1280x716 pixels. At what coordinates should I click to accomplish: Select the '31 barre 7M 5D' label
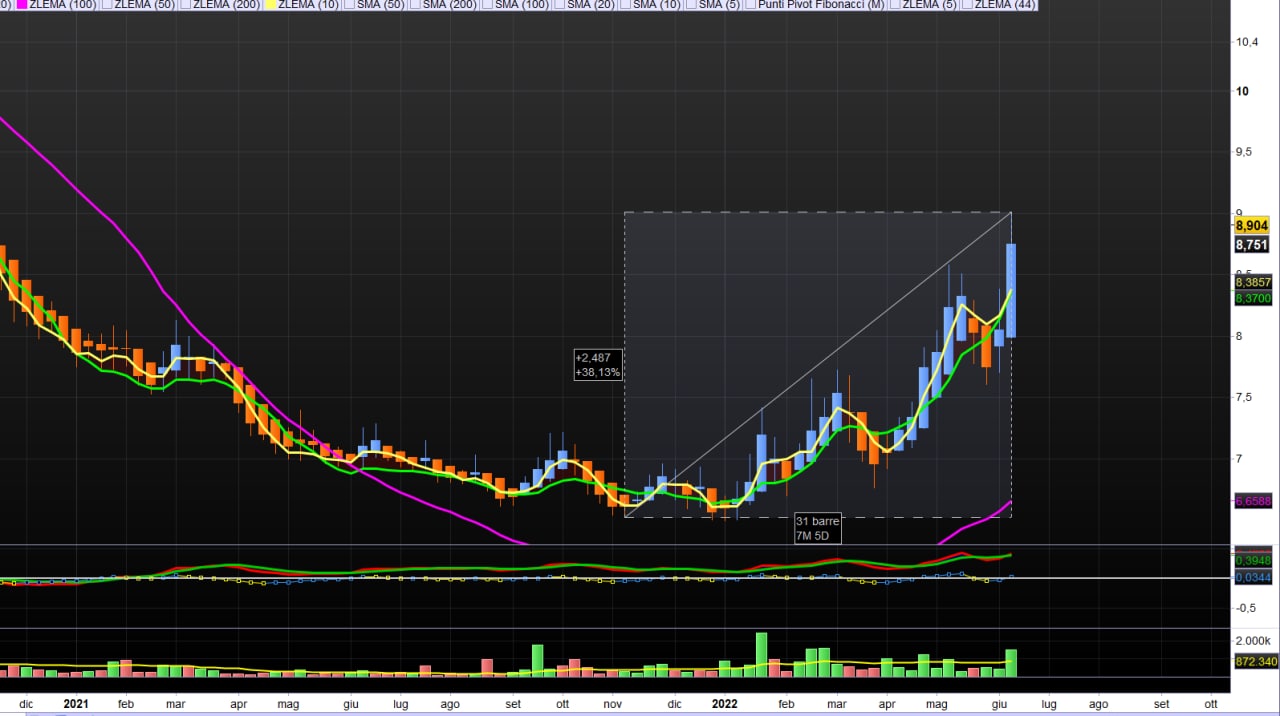tap(817, 528)
